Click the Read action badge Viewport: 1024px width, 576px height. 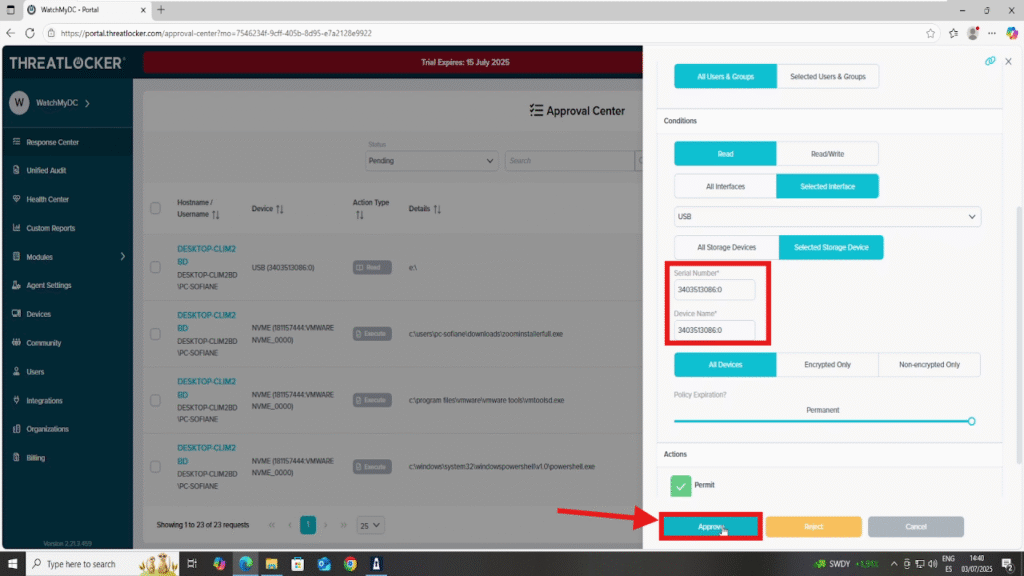(372, 267)
